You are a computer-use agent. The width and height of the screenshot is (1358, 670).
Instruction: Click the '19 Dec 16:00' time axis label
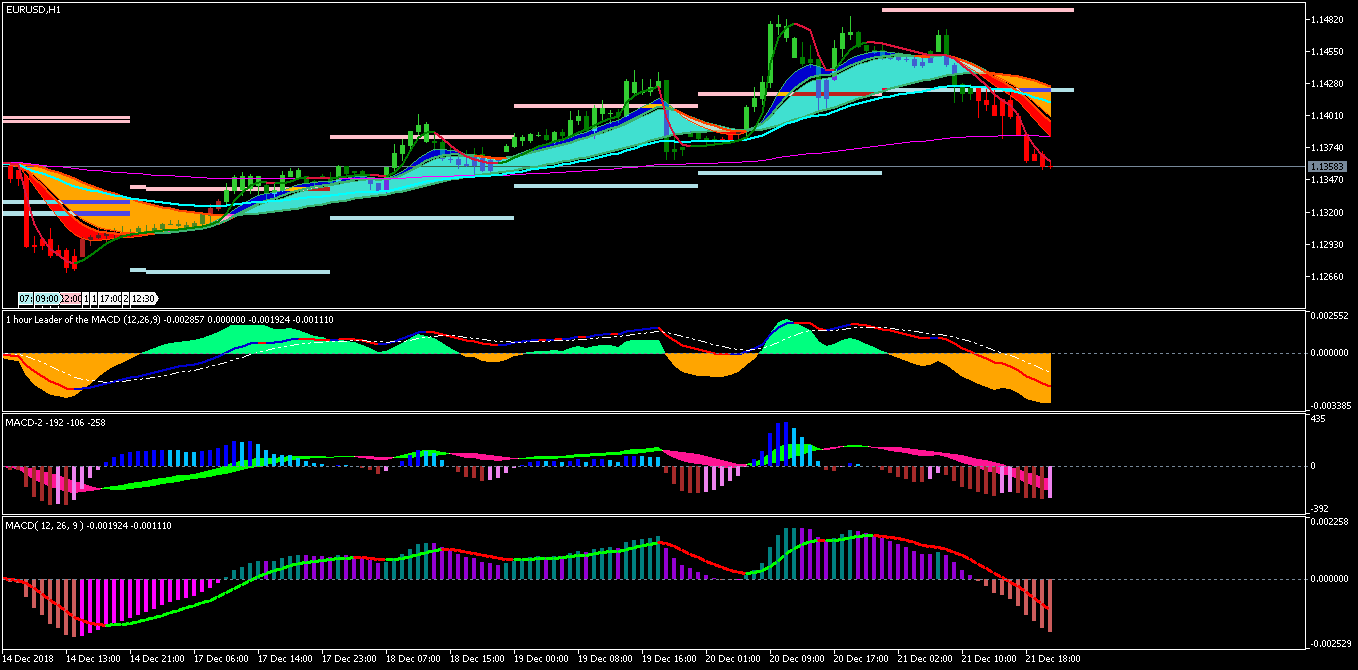[x=669, y=660]
